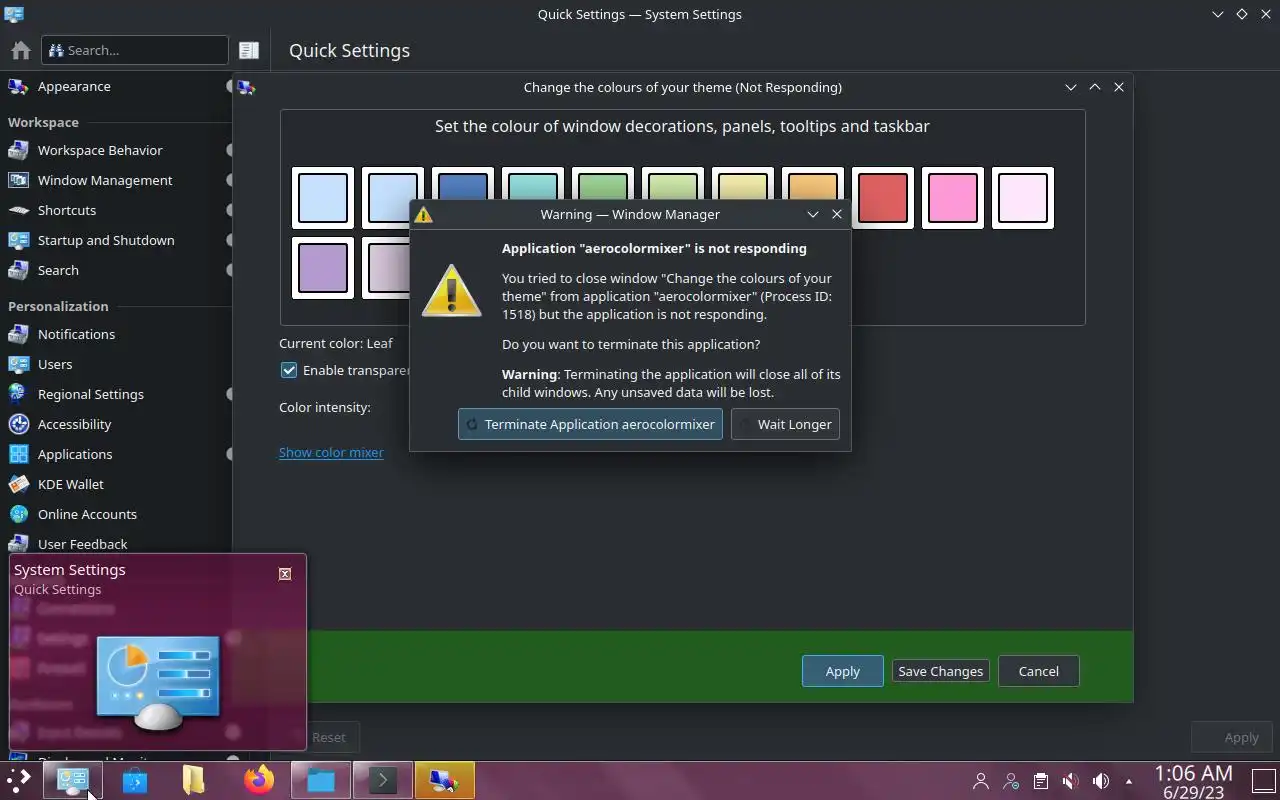The width and height of the screenshot is (1280, 800).
Task: Close the Warning Window Manager dialog
Action: pos(837,214)
